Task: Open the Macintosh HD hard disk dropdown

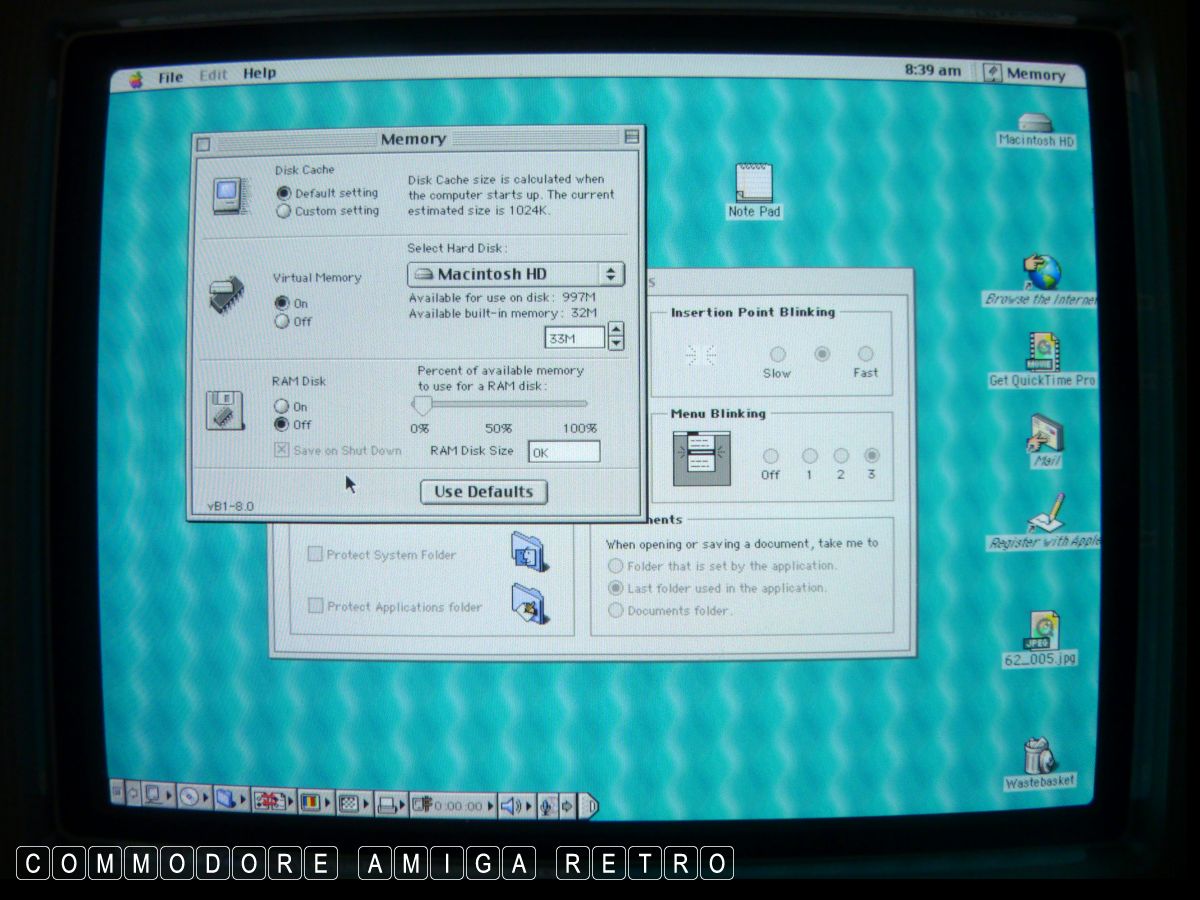Action: (x=515, y=274)
